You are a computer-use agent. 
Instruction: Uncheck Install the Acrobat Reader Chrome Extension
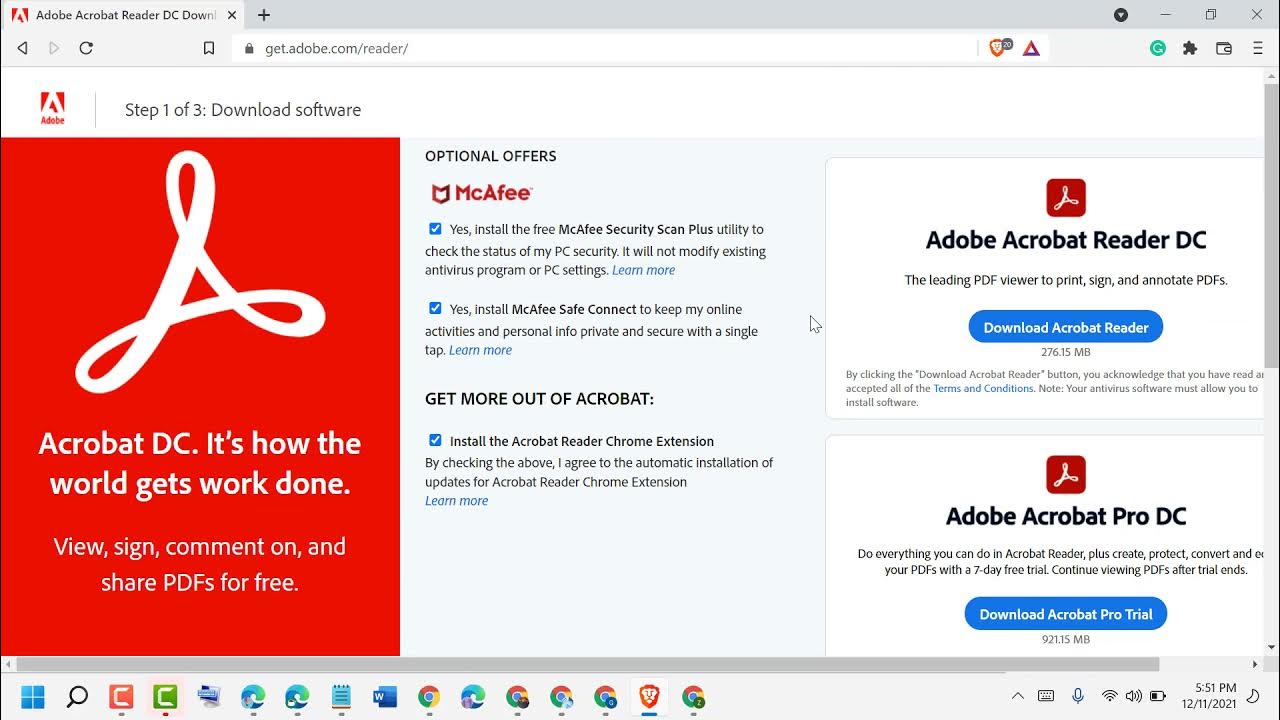435,440
